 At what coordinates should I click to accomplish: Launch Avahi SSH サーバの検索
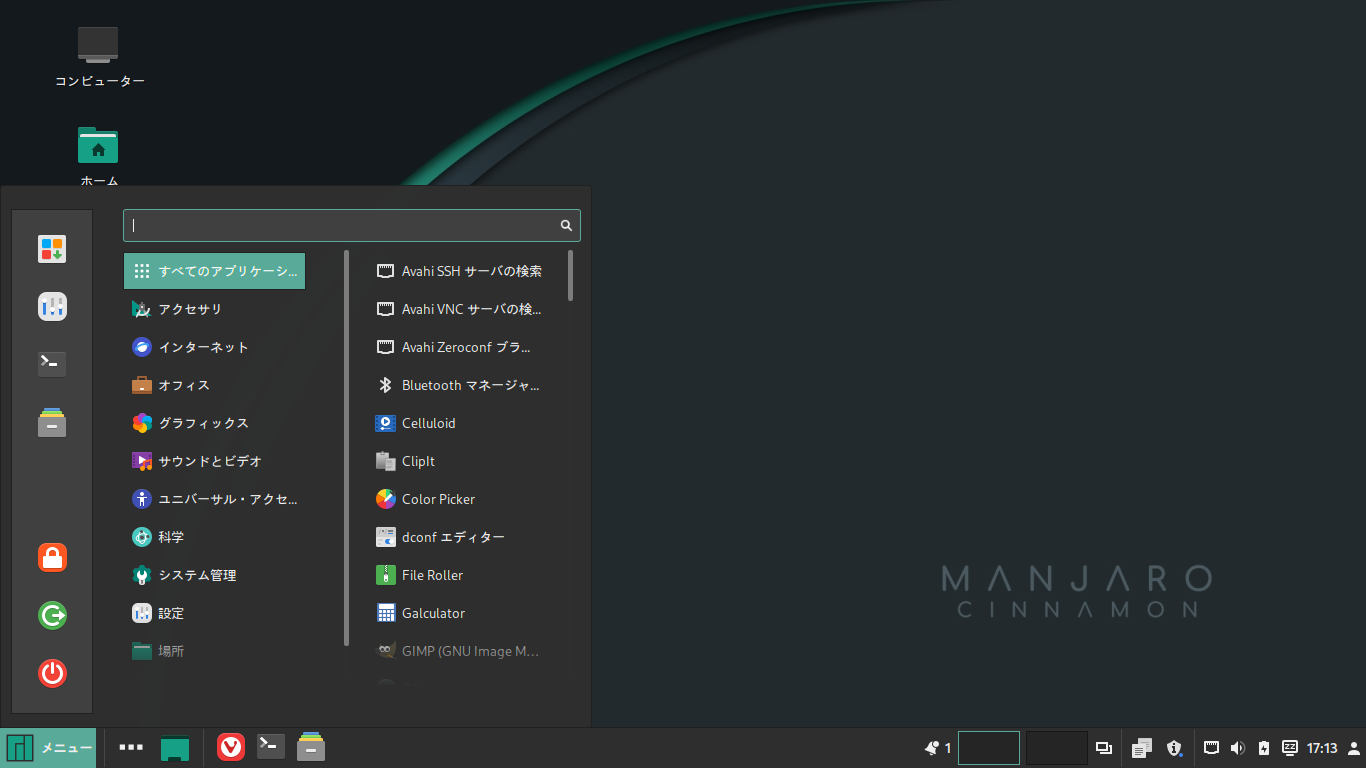460,271
